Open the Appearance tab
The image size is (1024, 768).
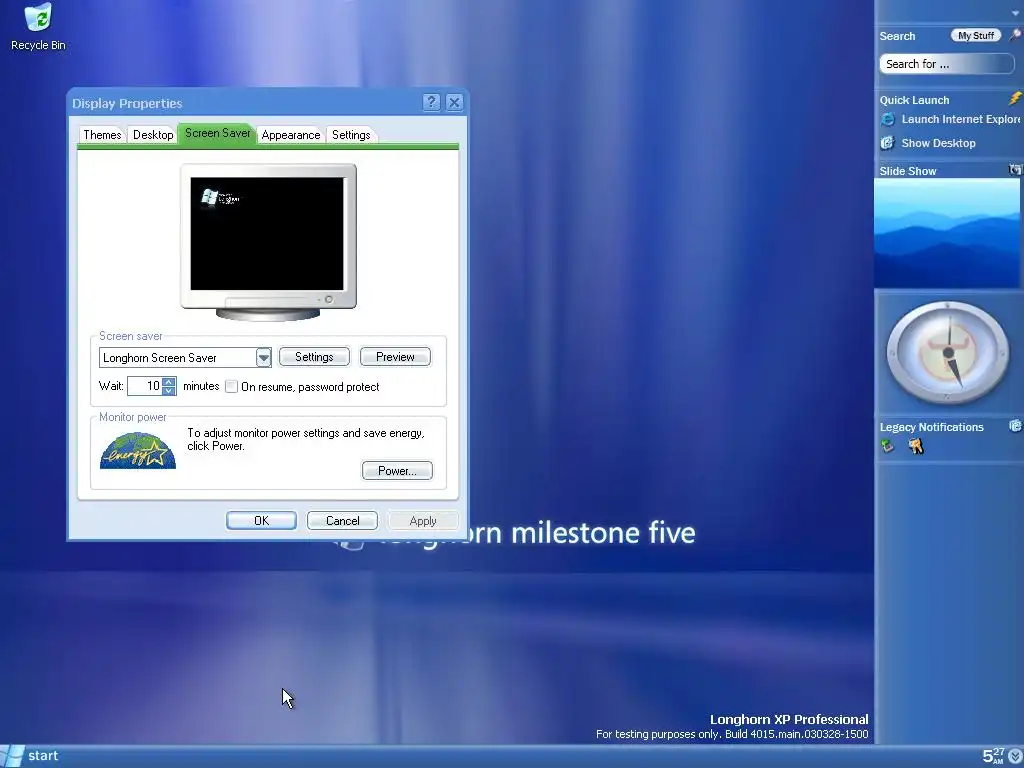click(291, 135)
